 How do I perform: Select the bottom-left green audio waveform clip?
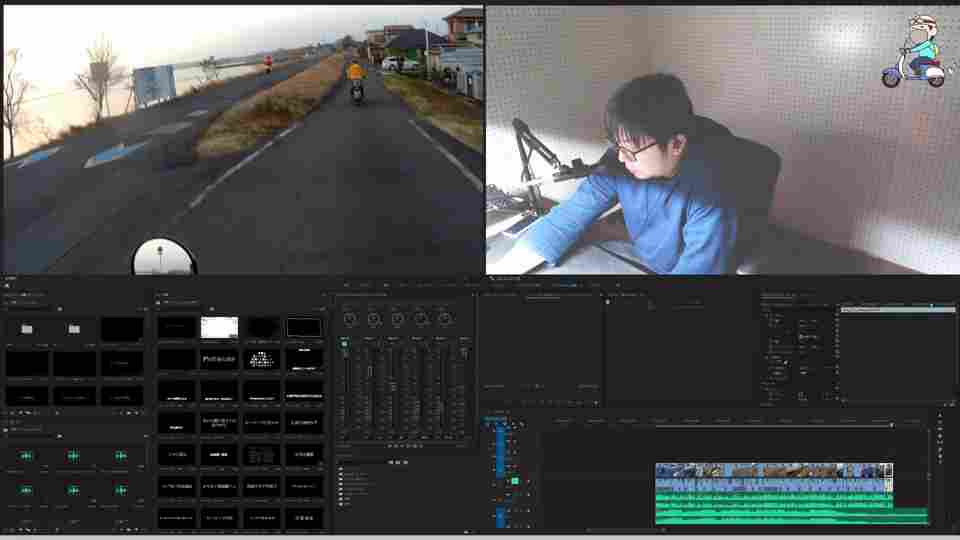click(26, 490)
